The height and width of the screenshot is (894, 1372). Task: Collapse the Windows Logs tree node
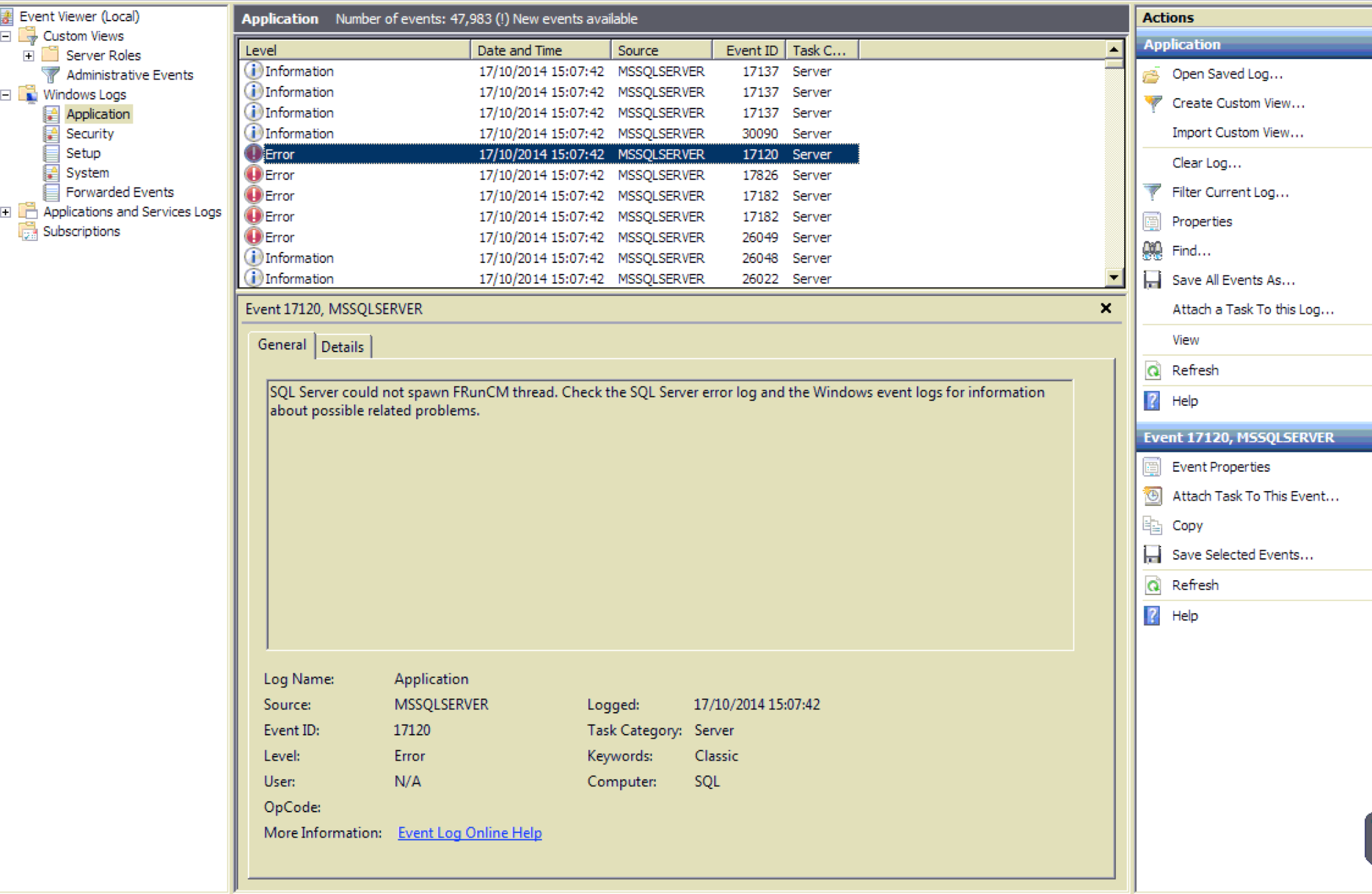(x=6, y=95)
